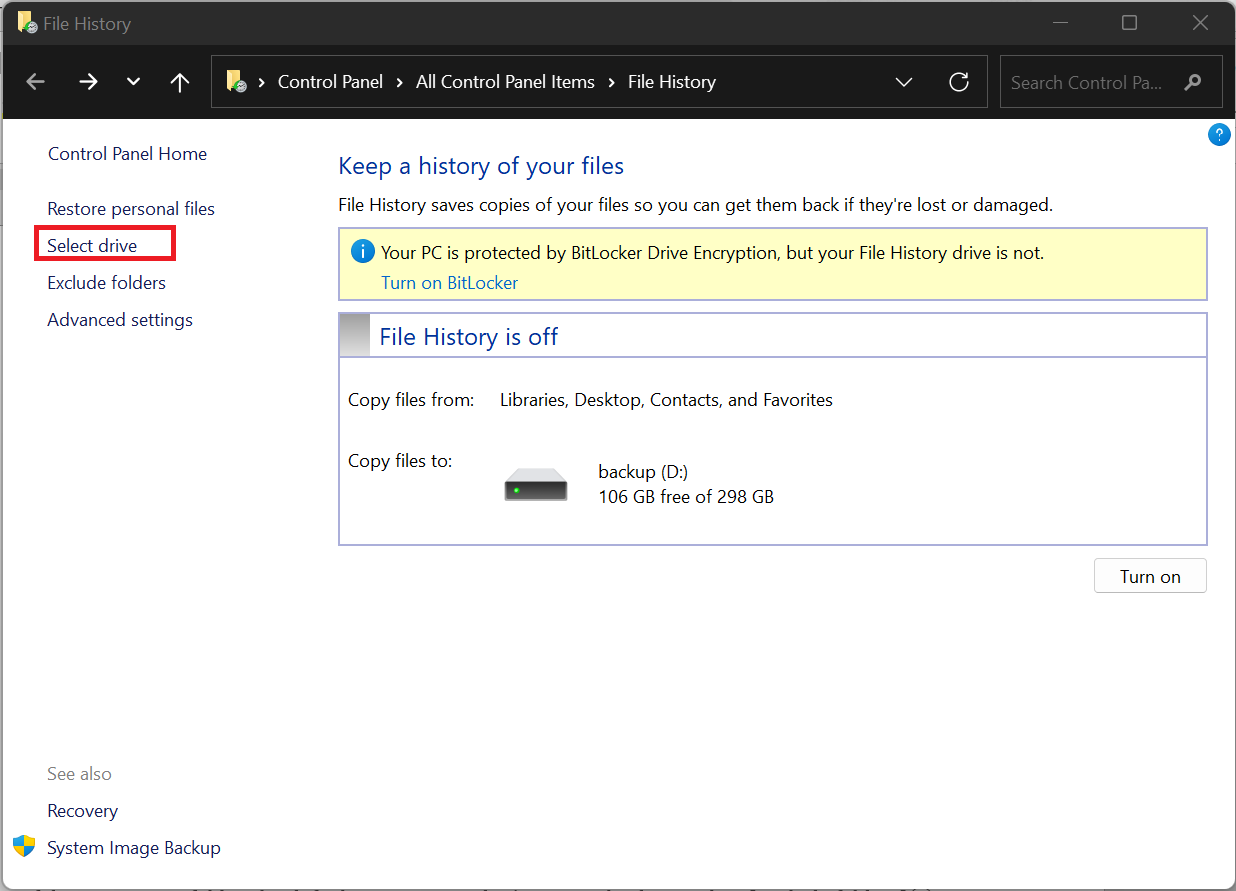Refresh the File History page

click(x=959, y=82)
